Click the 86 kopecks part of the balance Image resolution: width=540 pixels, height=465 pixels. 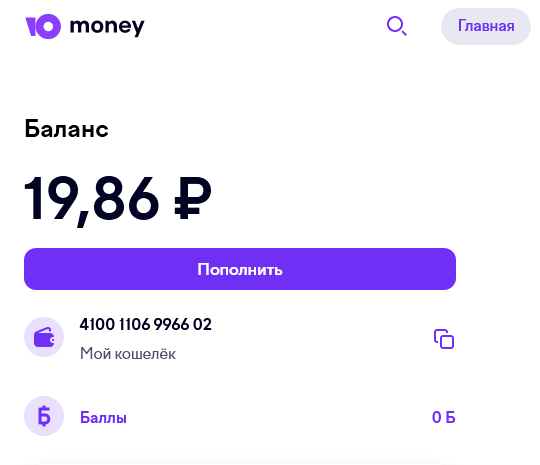pos(125,198)
